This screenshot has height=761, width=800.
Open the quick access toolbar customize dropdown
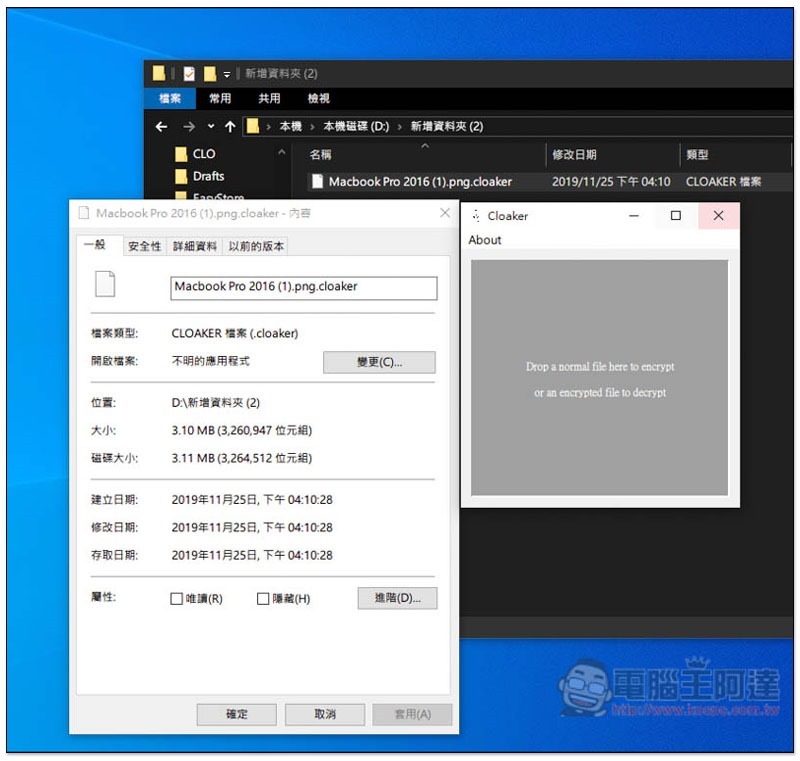pyautogui.click(x=226, y=72)
